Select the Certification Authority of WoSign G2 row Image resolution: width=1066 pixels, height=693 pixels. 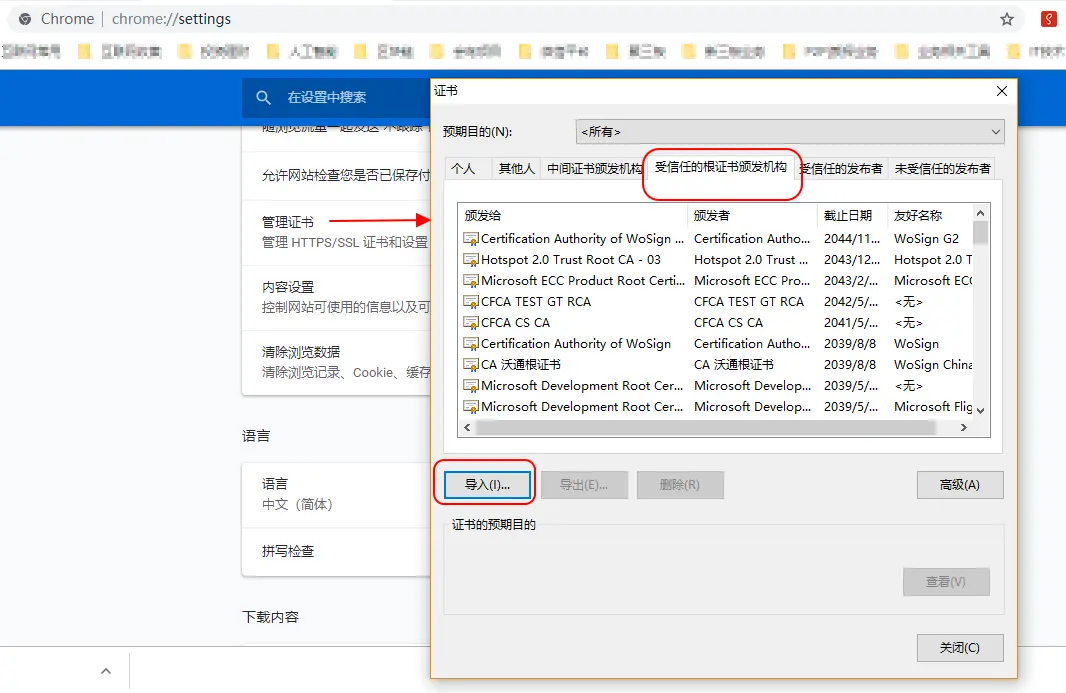pyautogui.click(x=717, y=239)
